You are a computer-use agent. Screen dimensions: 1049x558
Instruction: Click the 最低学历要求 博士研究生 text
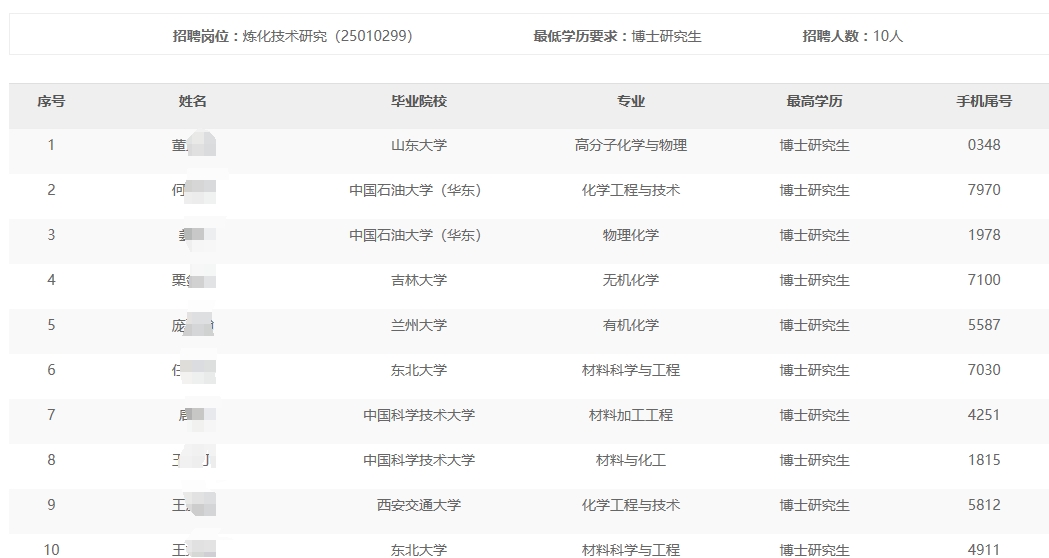coord(618,36)
